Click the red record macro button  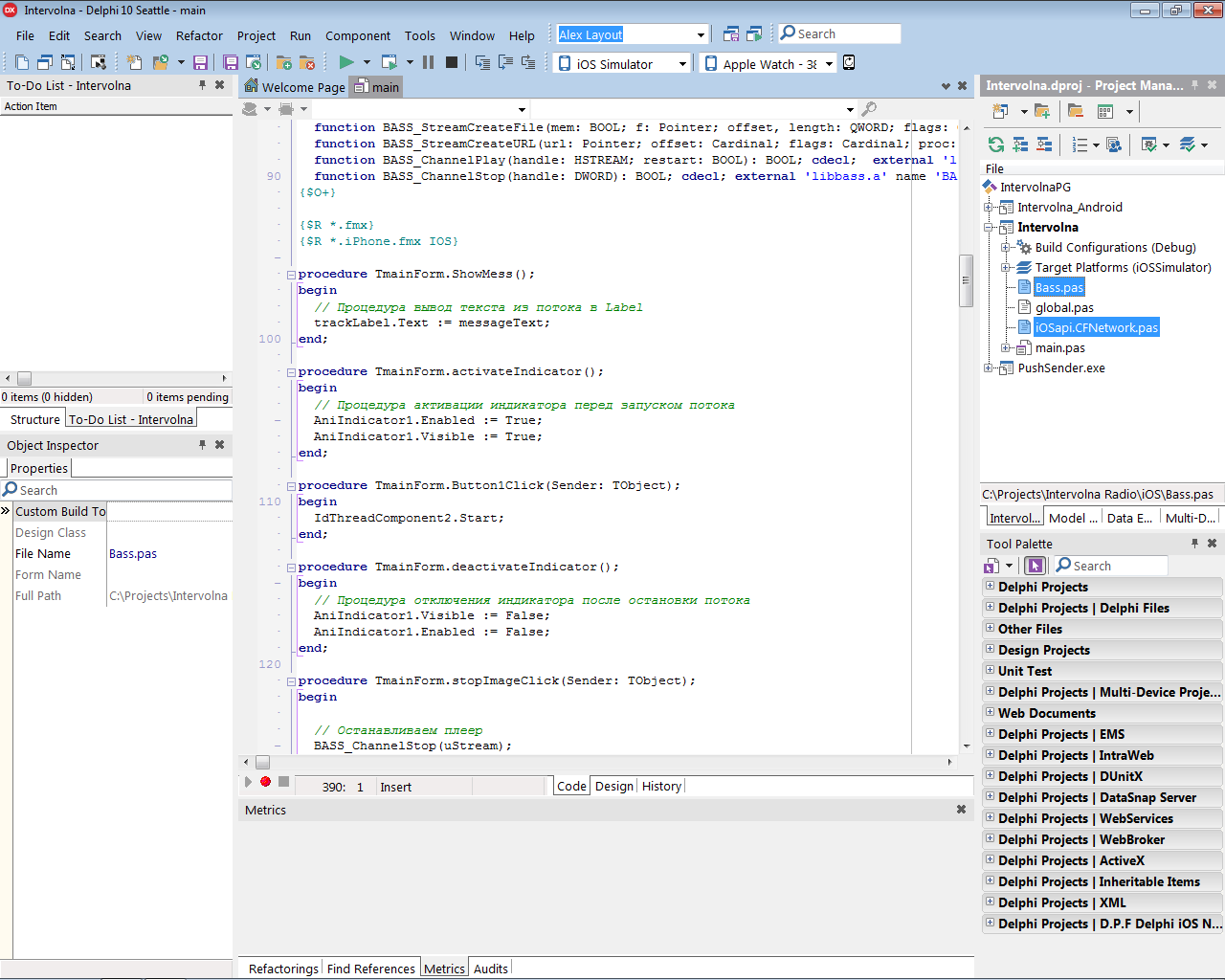pyautogui.click(x=266, y=782)
